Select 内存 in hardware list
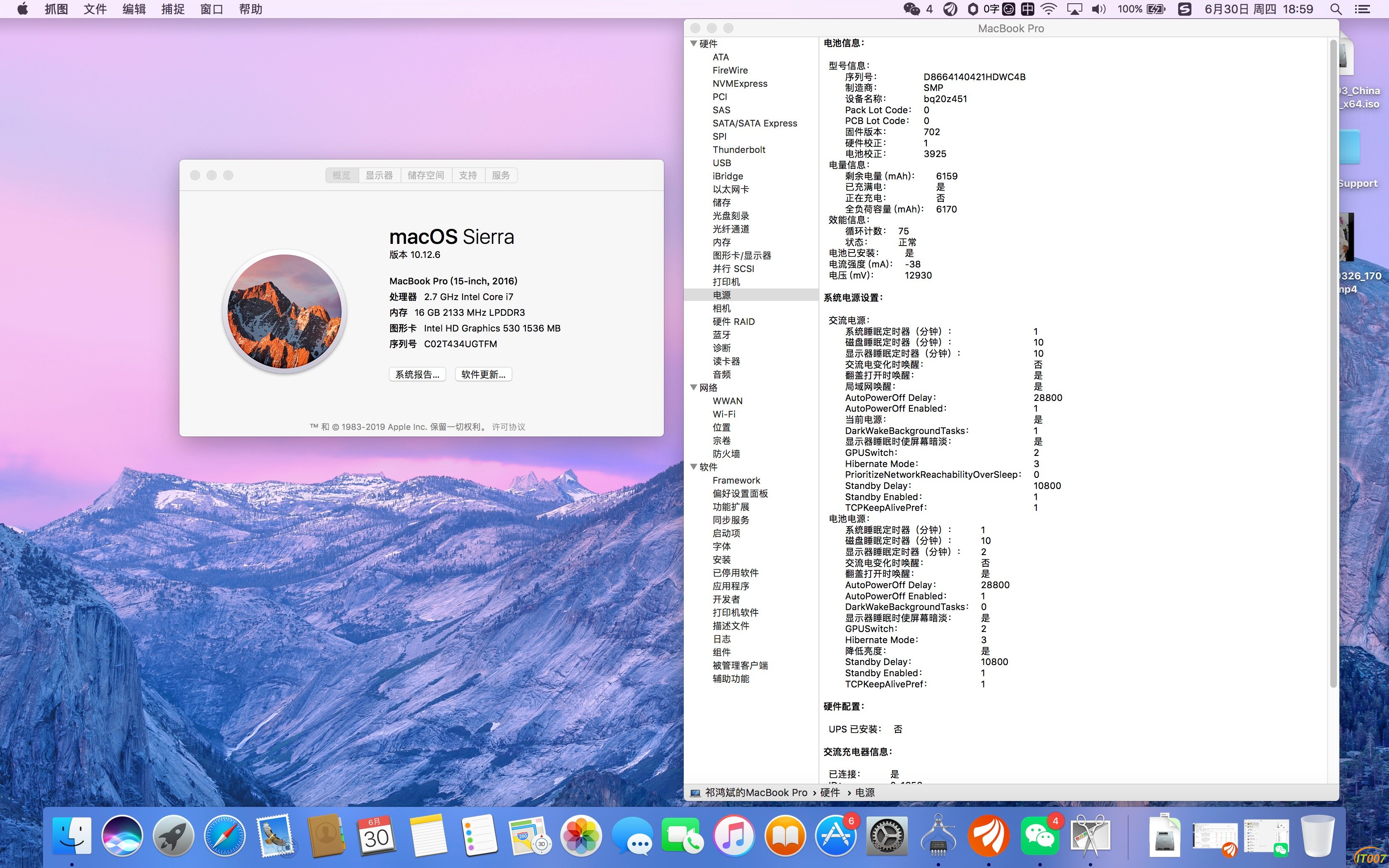 pyautogui.click(x=721, y=242)
